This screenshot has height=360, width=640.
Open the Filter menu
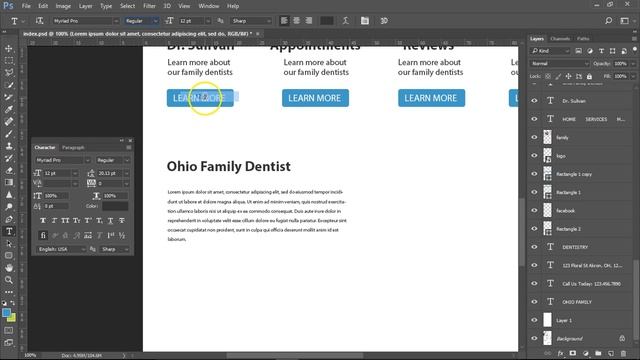click(149, 6)
